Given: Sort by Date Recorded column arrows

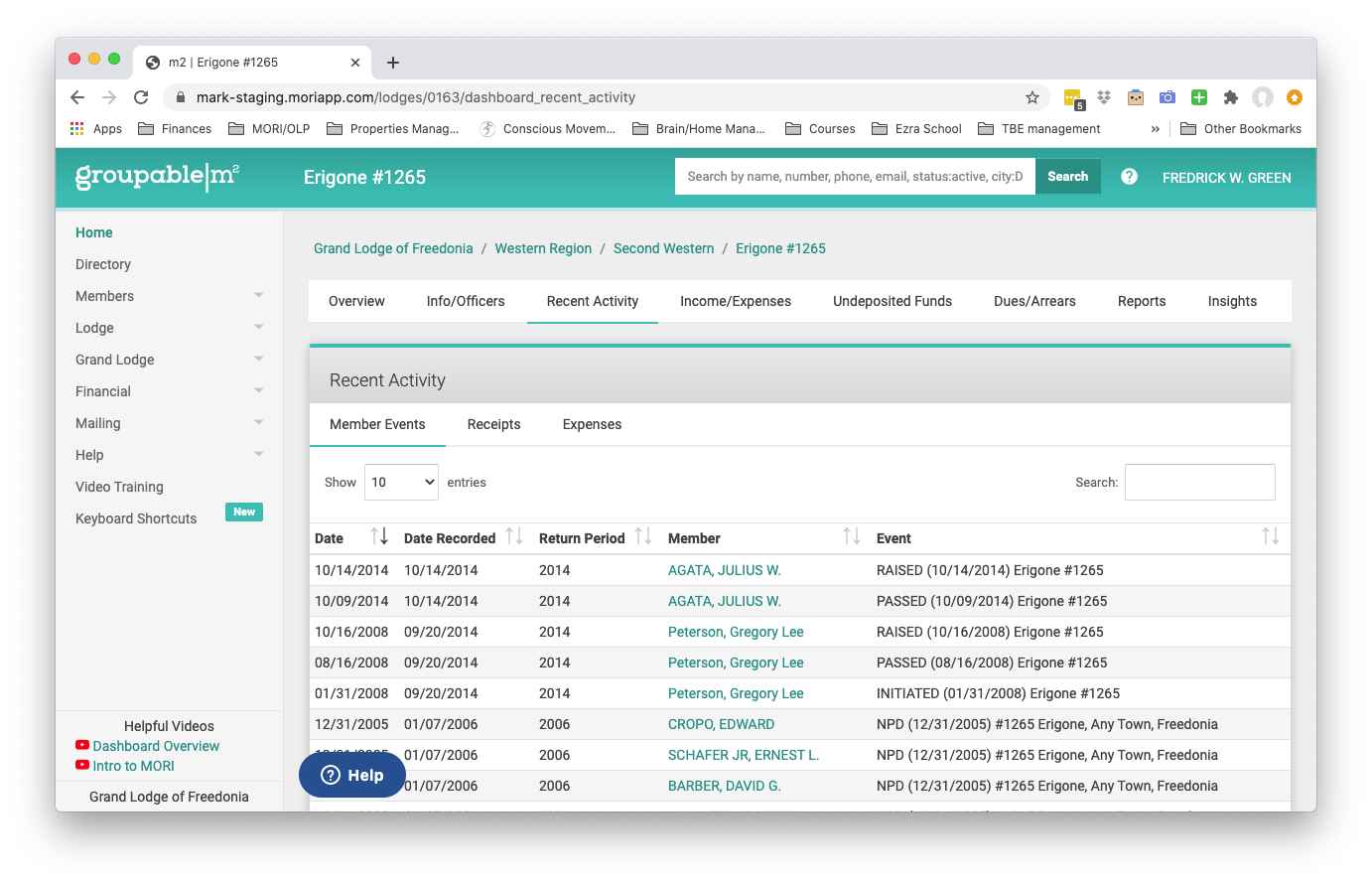Looking at the screenshot, I should (514, 537).
